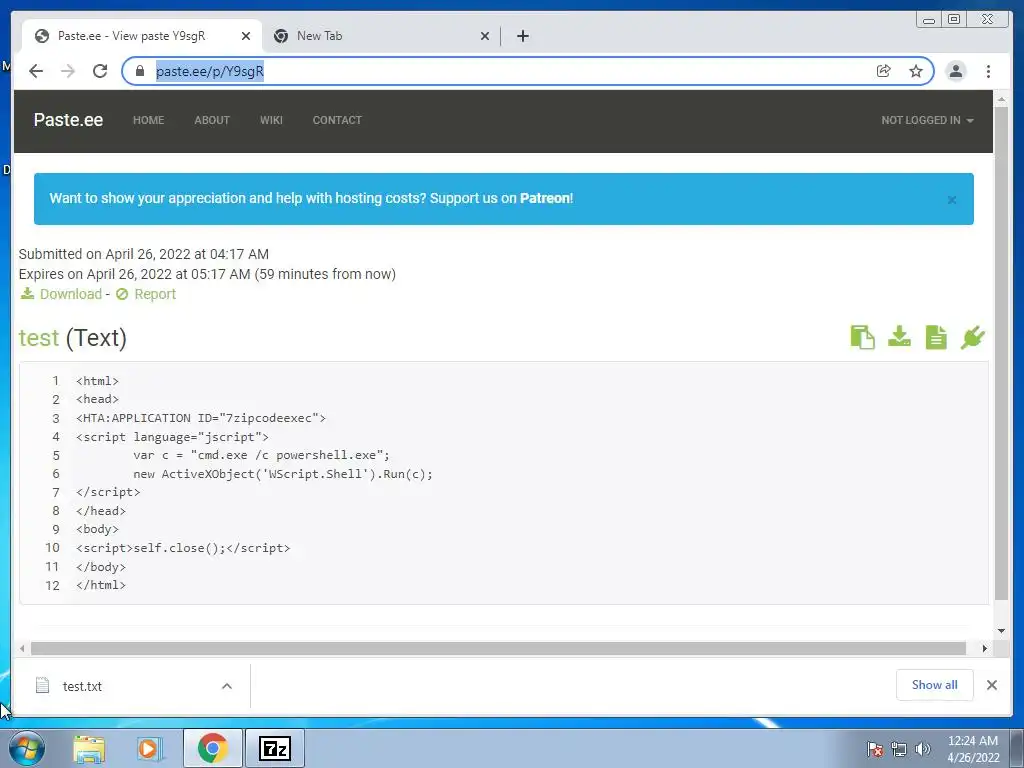Click the lock site info icon
This screenshot has height=768, width=1024.
coord(139,71)
